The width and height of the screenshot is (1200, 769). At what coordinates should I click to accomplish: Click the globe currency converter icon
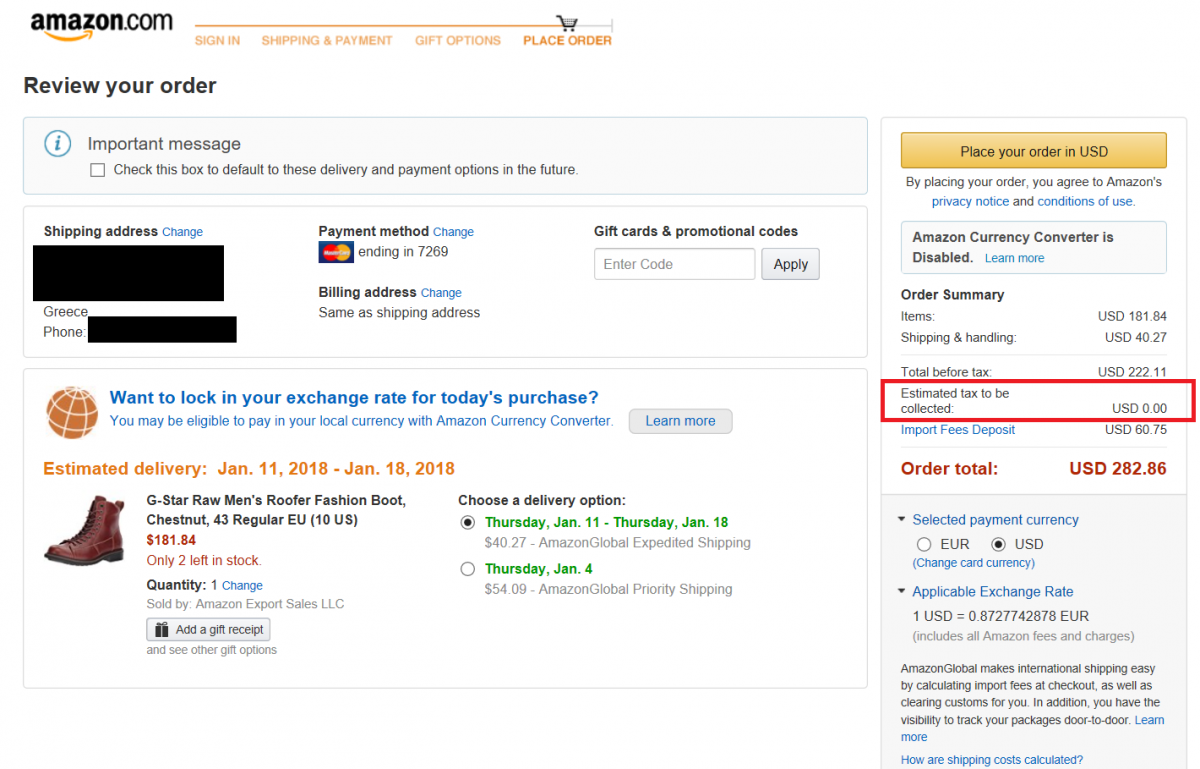70,411
